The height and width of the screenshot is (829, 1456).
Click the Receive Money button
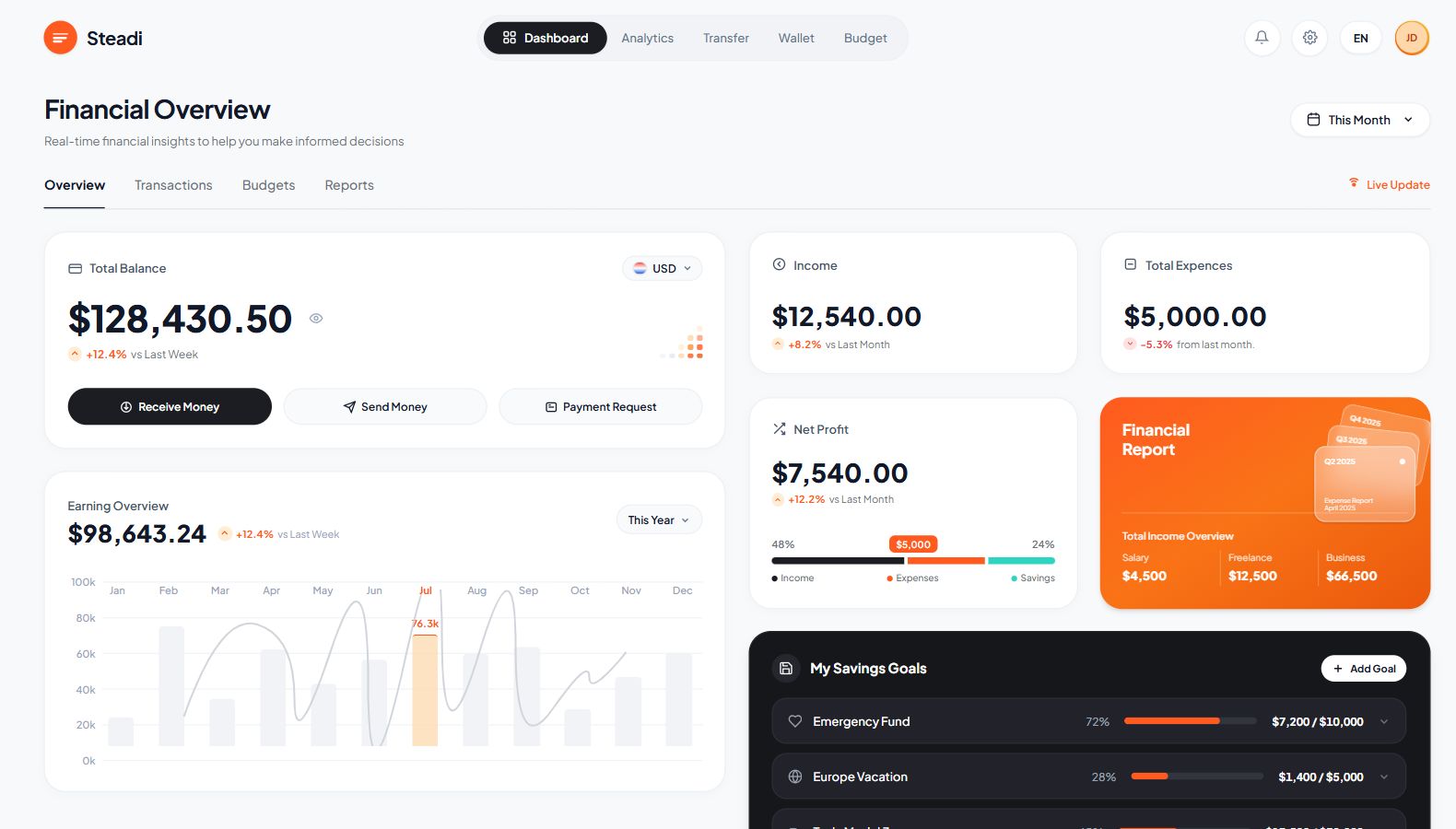pyautogui.click(x=170, y=406)
